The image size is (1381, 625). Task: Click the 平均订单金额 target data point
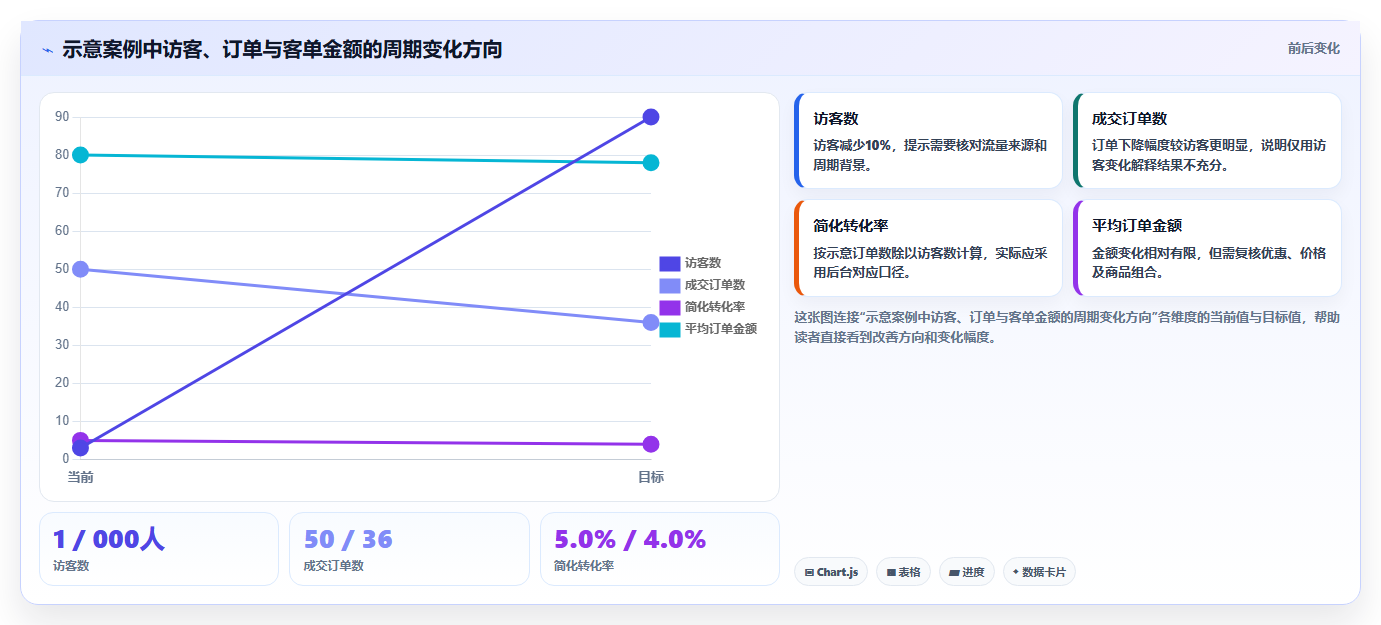pyautogui.click(x=651, y=163)
